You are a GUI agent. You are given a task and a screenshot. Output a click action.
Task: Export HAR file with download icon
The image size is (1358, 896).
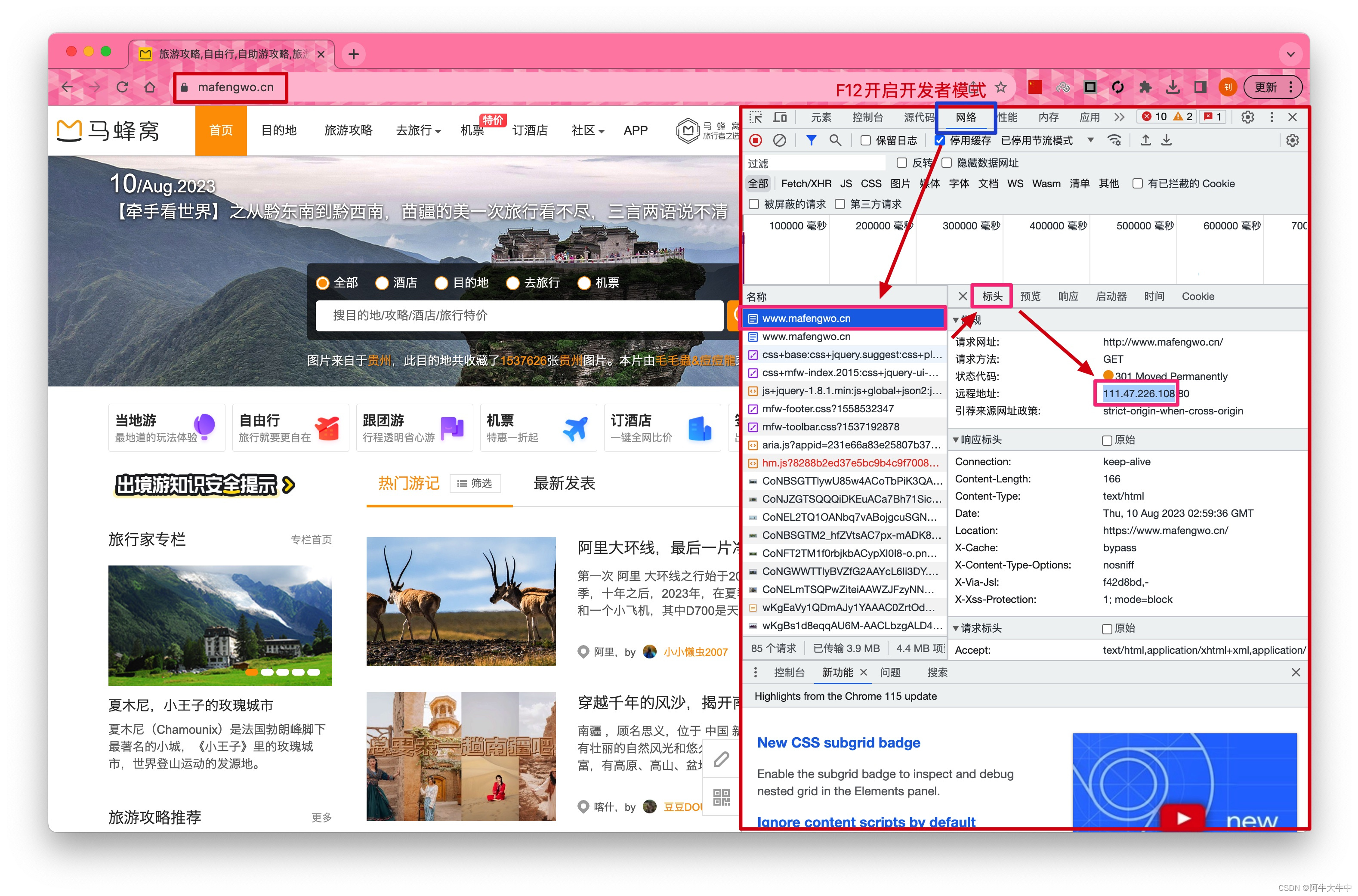tap(1166, 141)
